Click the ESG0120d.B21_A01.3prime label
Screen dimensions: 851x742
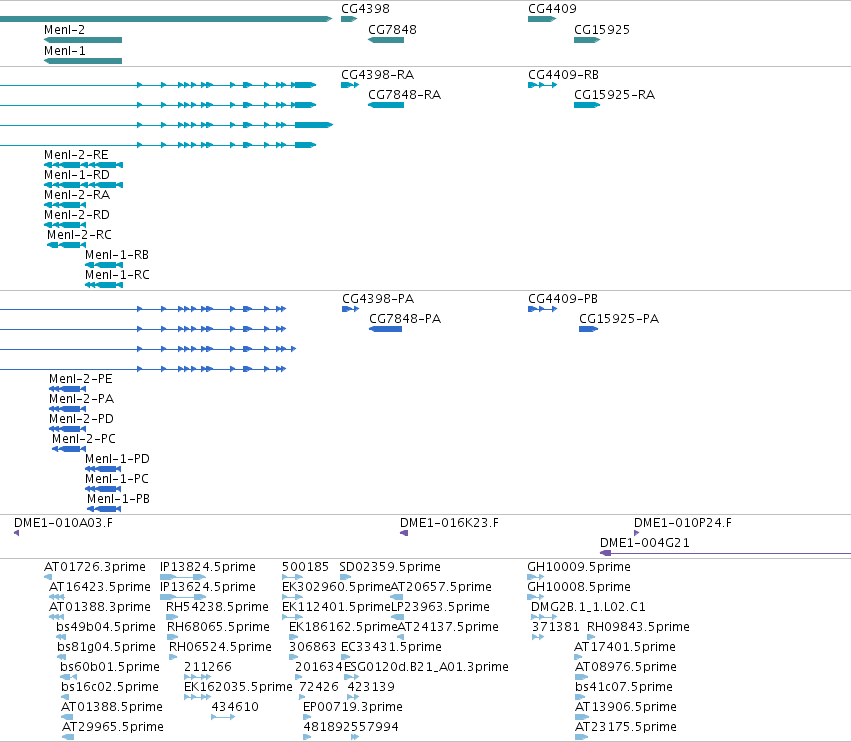(427, 667)
